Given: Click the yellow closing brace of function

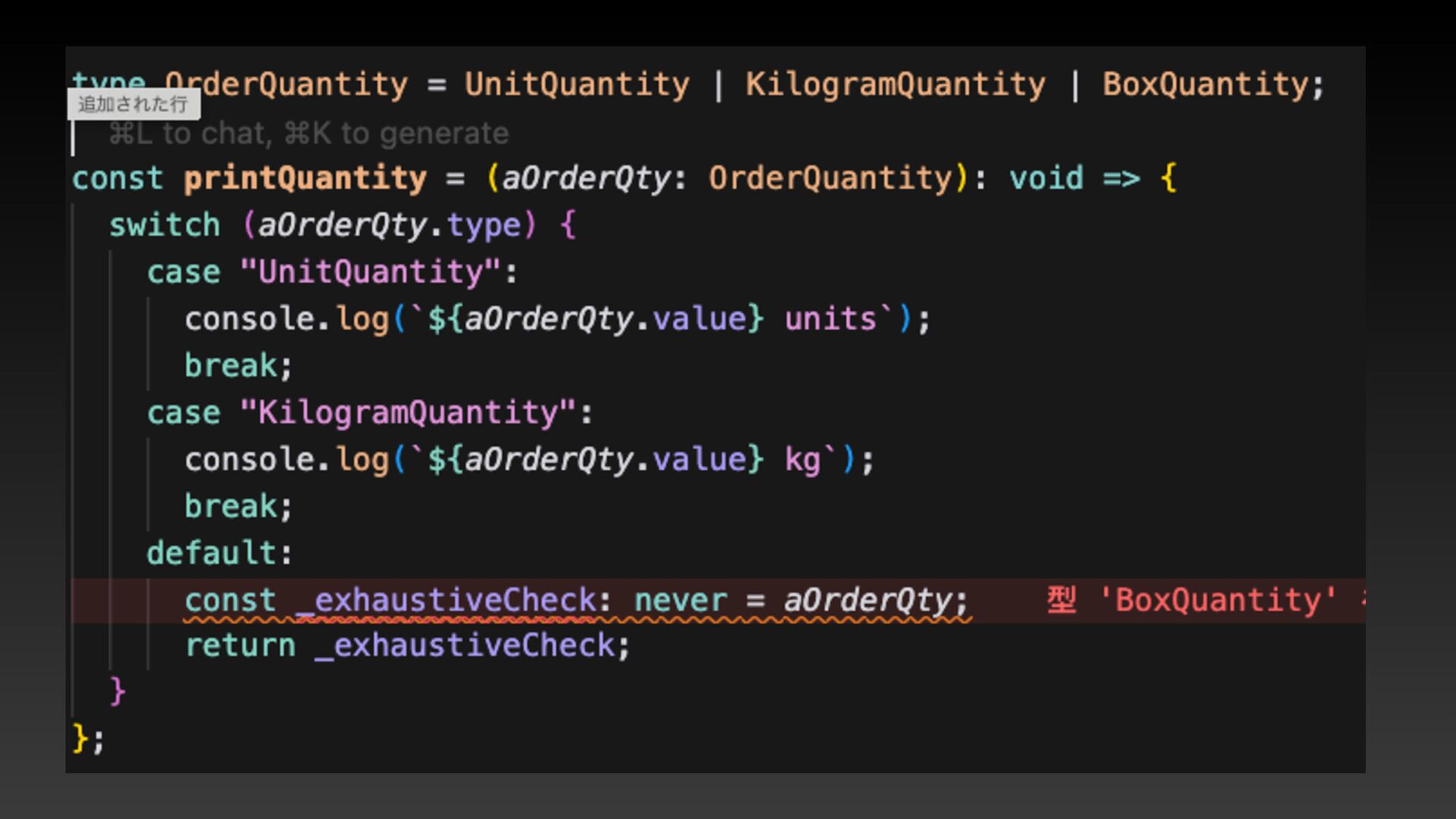Looking at the screenshot, I should point(80,738).
